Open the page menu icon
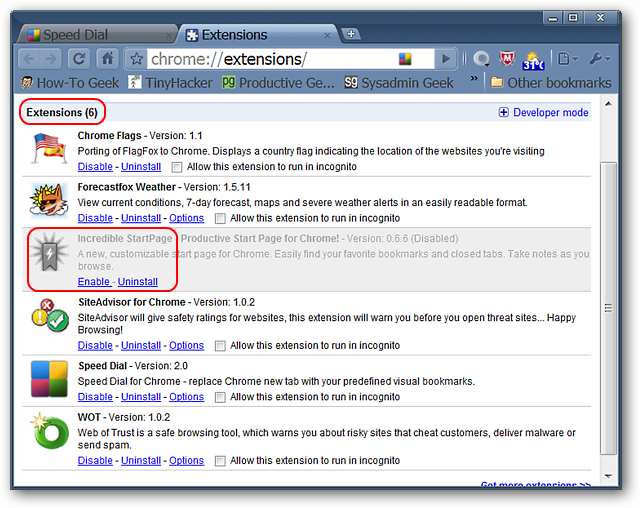 [568, 59]
